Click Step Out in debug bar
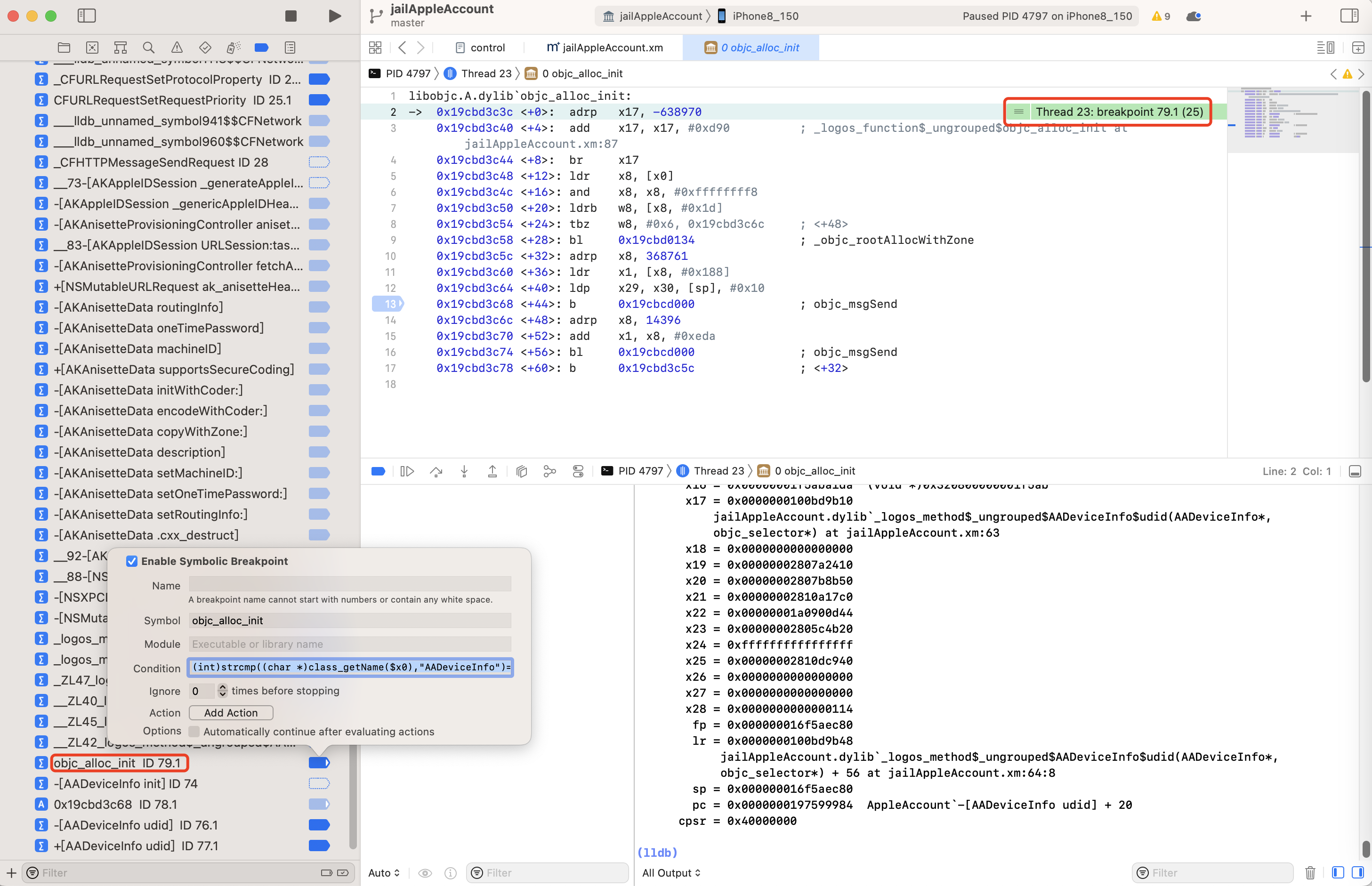Image resolution: width=1372 pixels, height=886 pixels. tap(492, 471)
